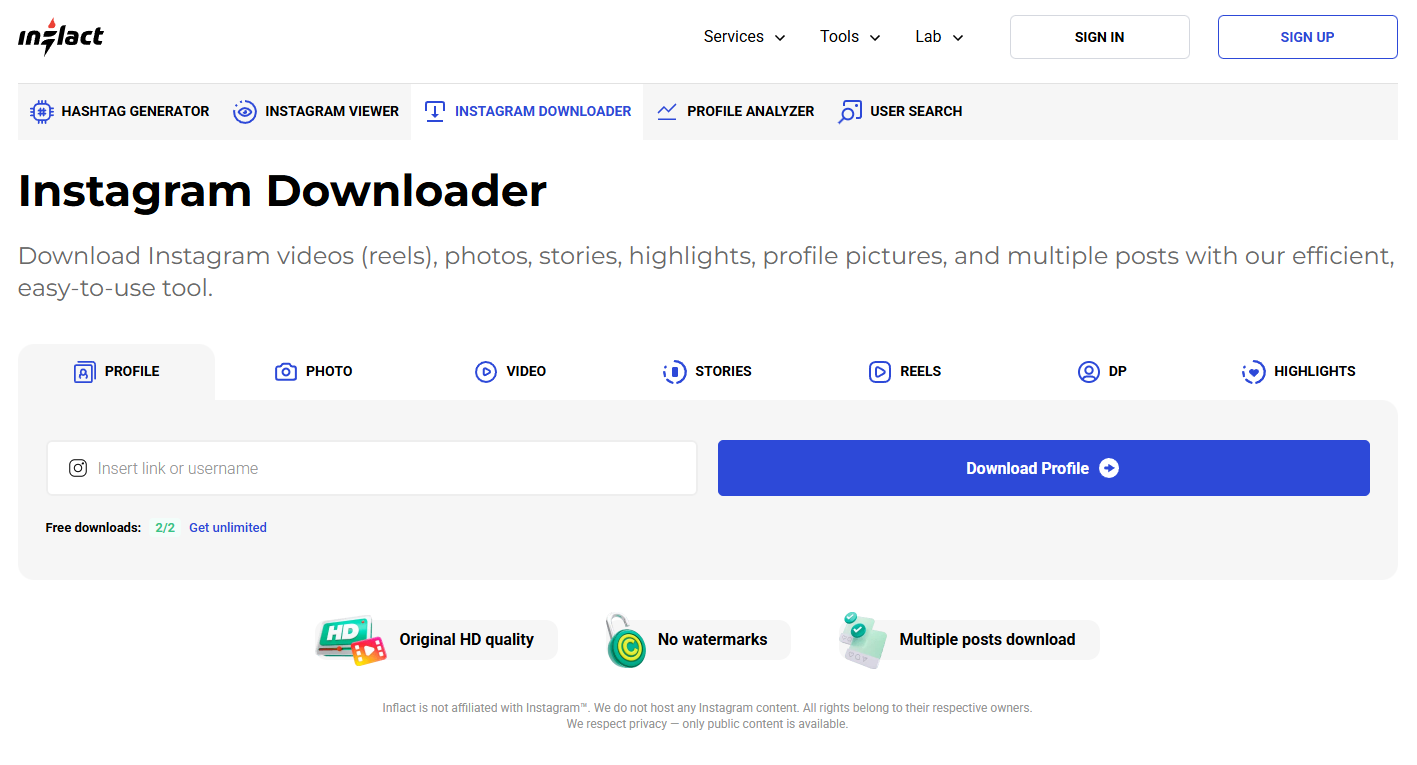Click the User Search magnifier icon
This screenshot has width=1417, height=765.
(850, 112)
